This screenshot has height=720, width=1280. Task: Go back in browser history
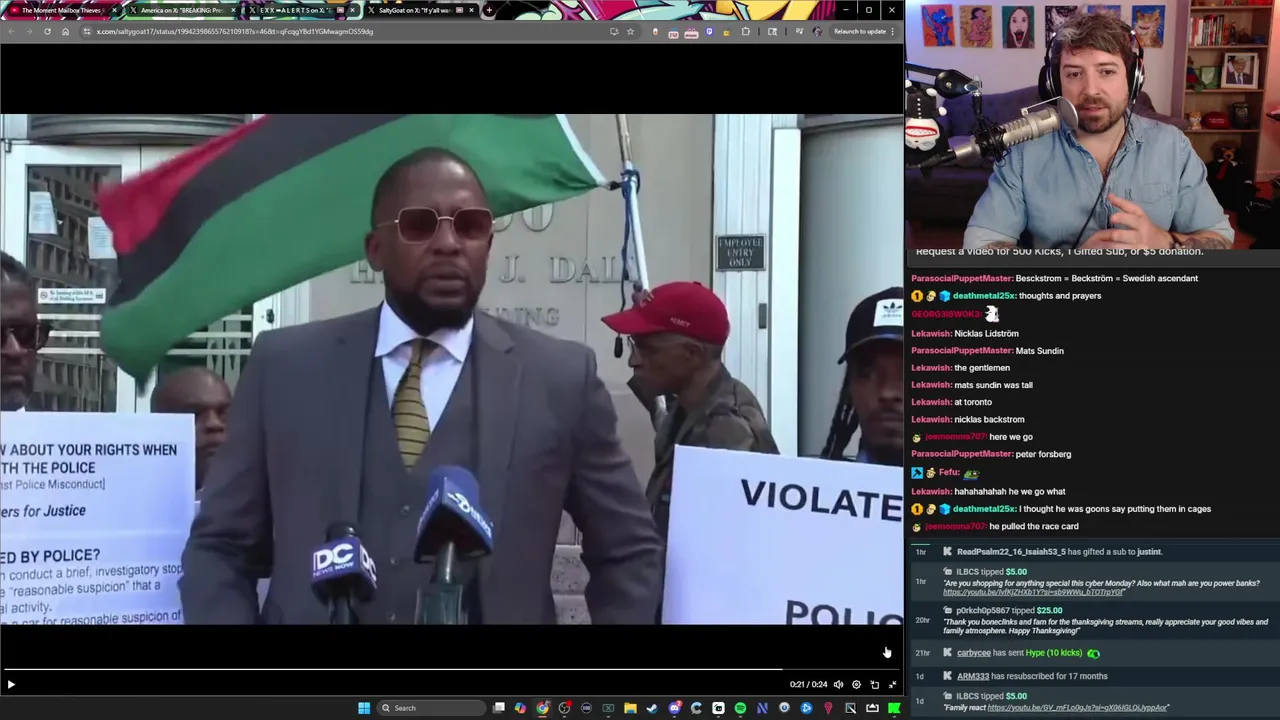click(11, 31)
